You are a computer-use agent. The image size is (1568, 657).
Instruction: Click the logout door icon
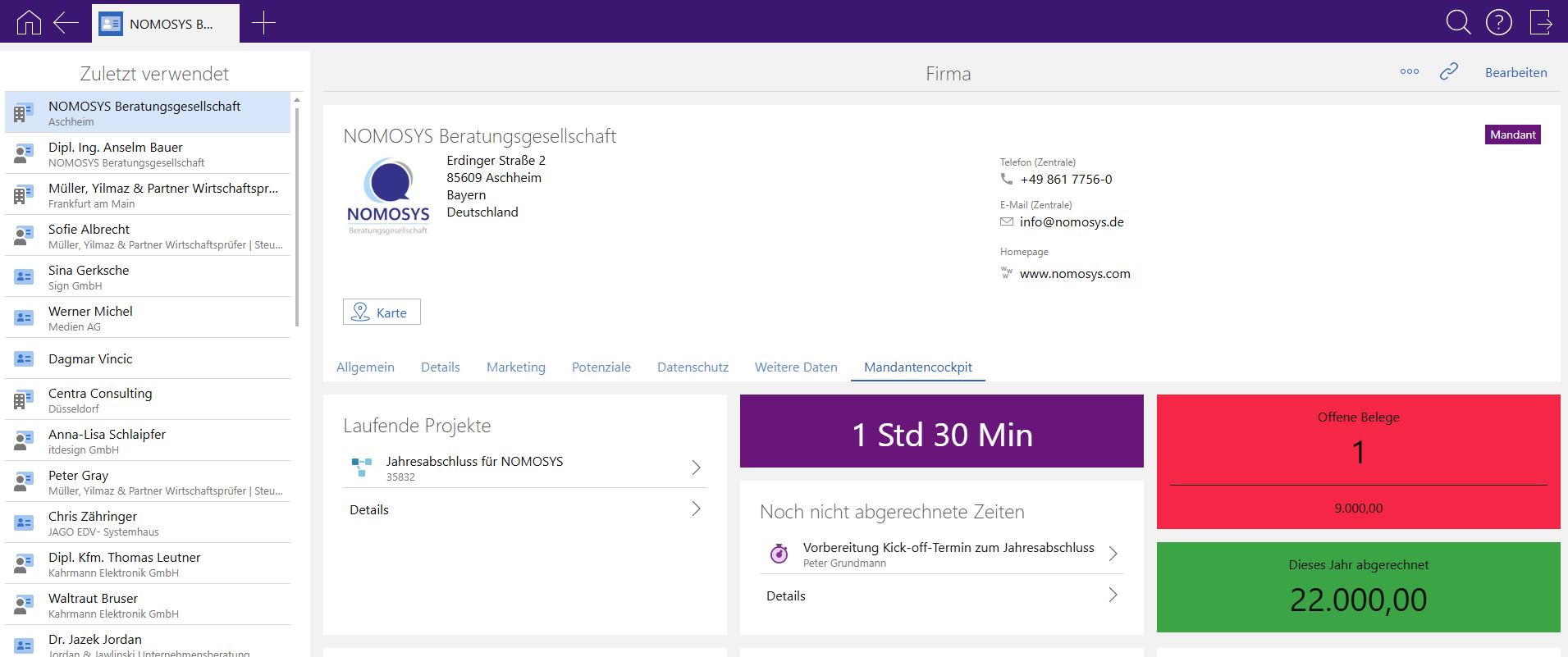coord(1541,22)
